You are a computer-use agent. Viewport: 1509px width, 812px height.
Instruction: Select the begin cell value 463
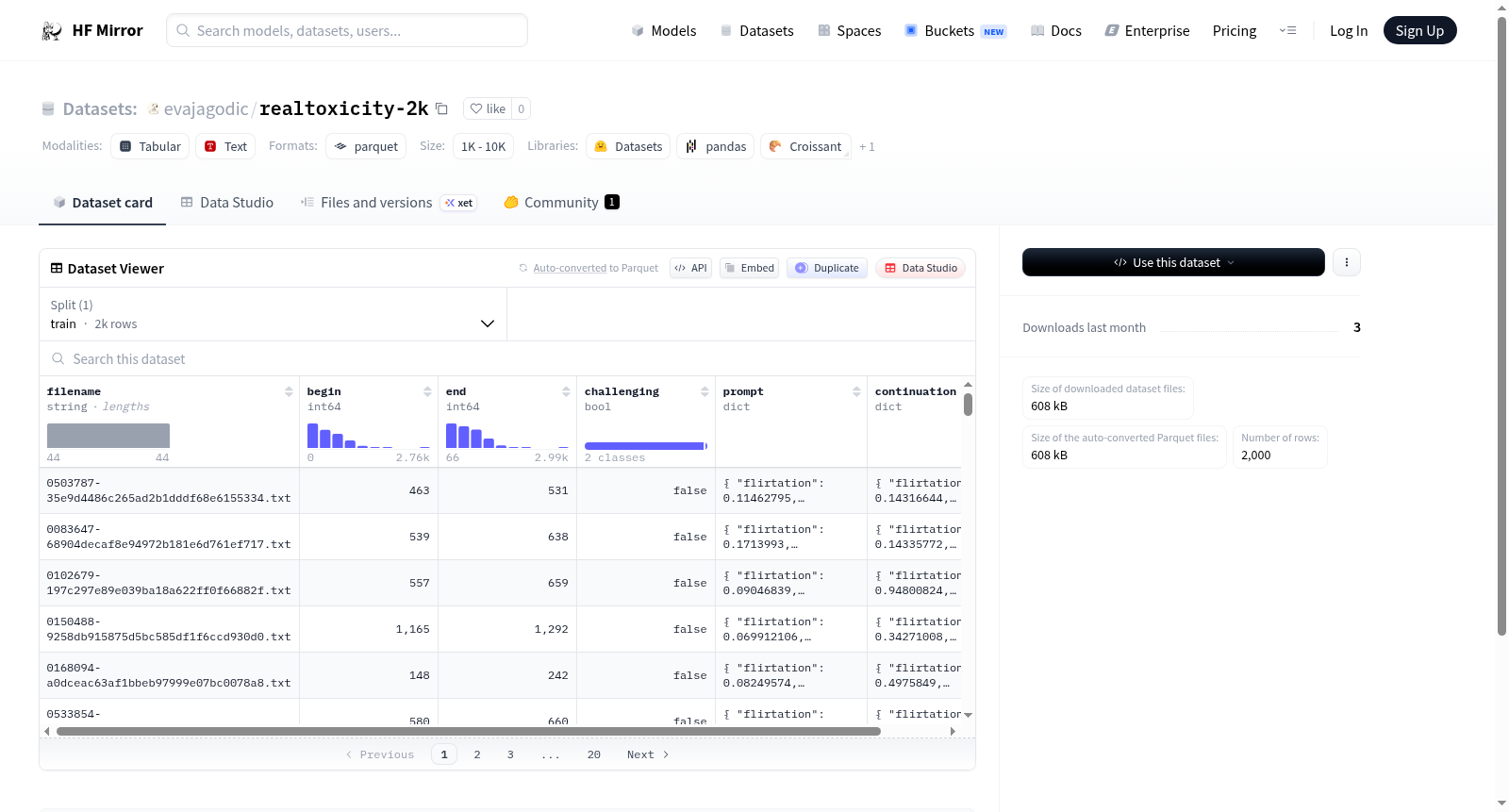(420, 490)
